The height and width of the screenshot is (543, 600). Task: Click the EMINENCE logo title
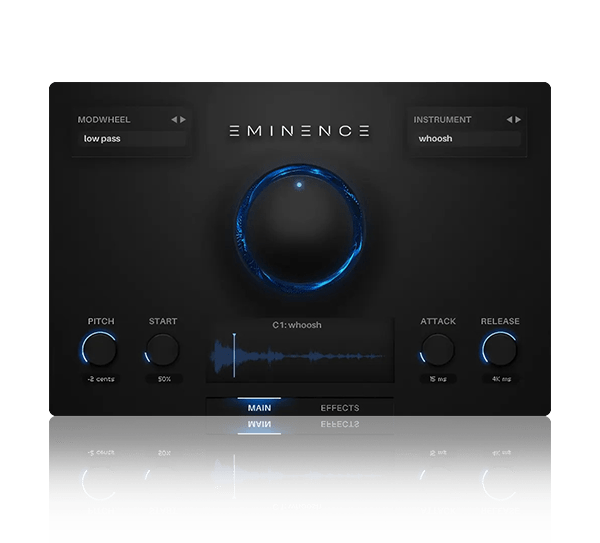coord(300,131)
